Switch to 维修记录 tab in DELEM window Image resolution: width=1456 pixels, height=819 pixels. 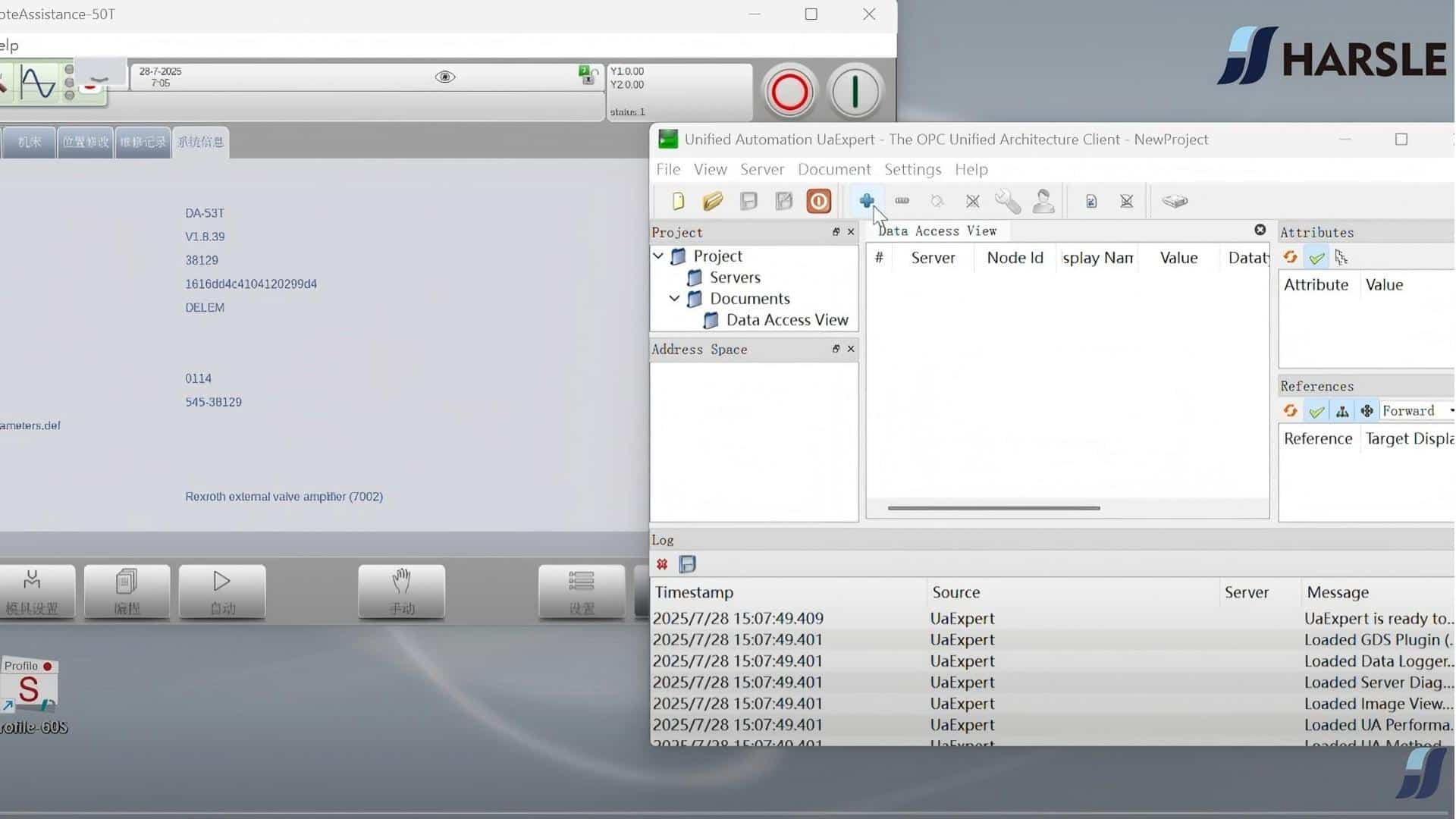pyautogui.click(x=143, y=142)
